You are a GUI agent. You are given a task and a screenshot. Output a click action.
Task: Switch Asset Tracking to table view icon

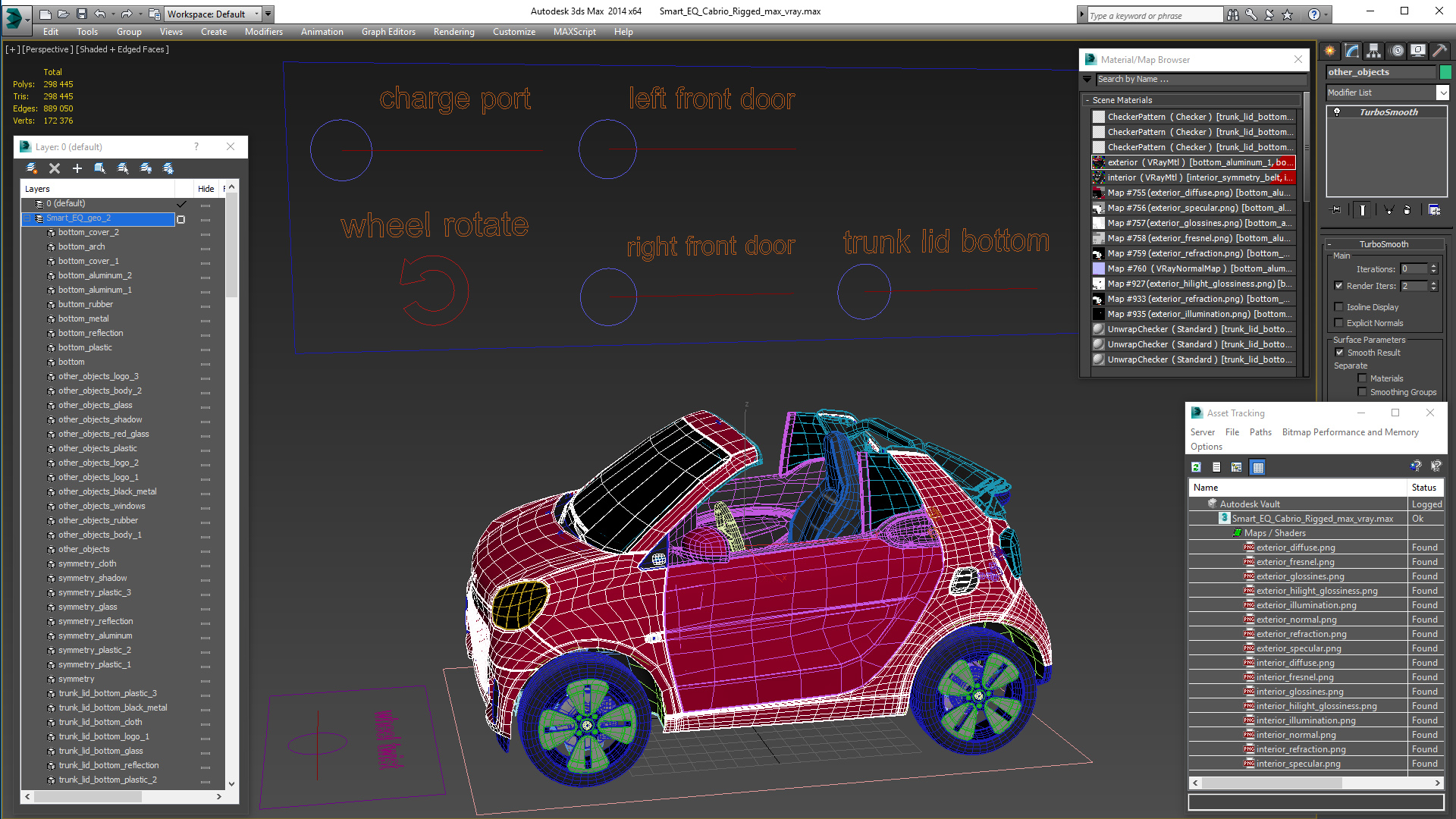point(1258,467)
